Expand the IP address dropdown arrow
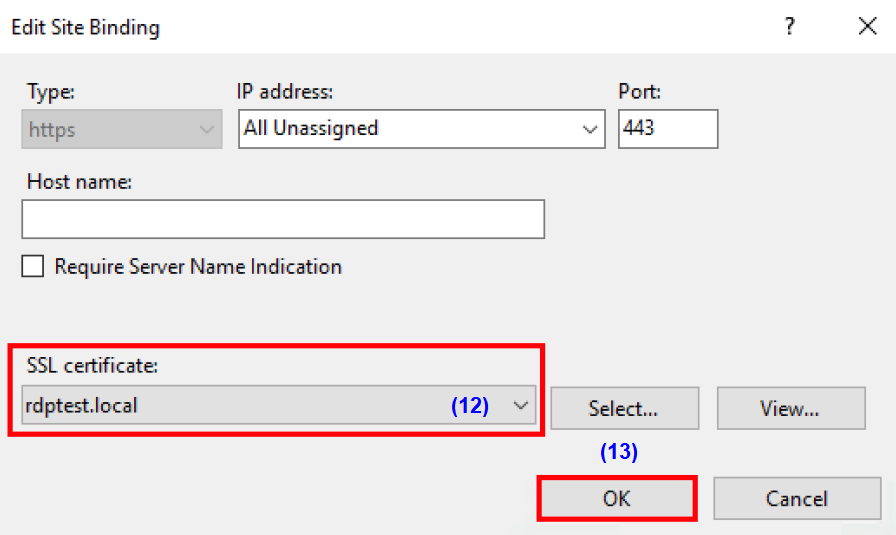 (x=588, y=129)
